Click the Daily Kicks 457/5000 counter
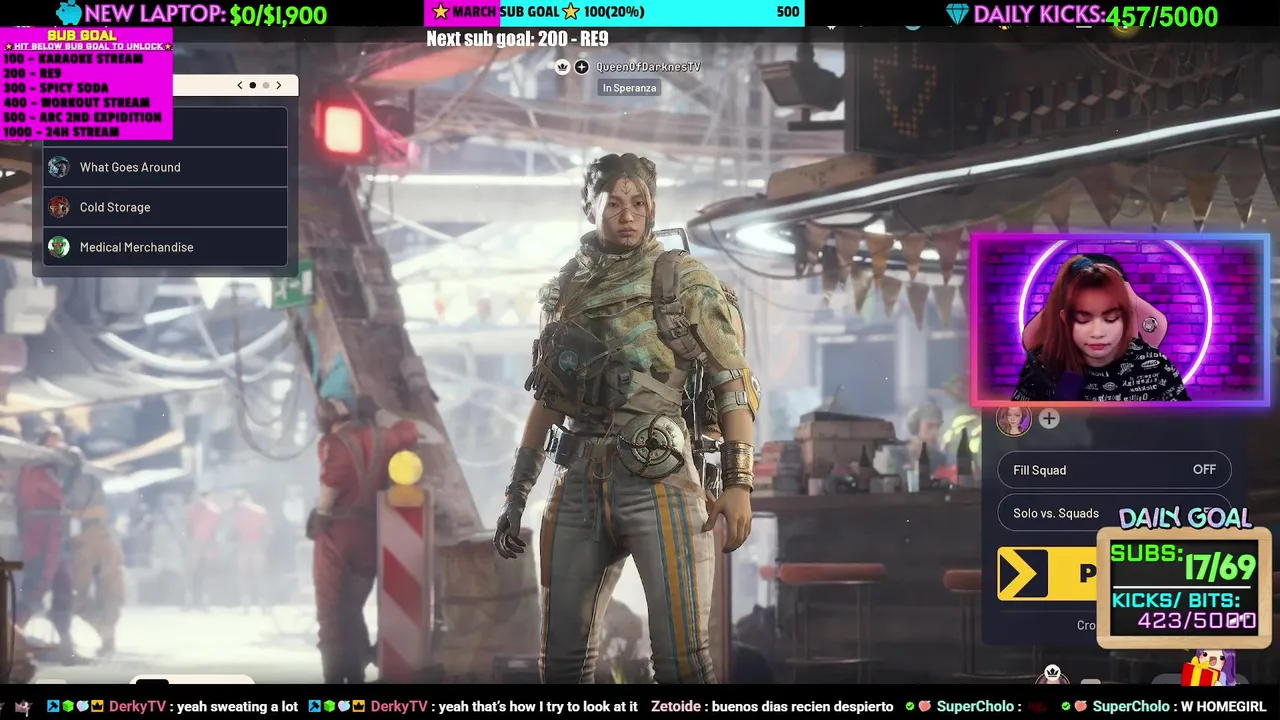 pos(1096,16)
